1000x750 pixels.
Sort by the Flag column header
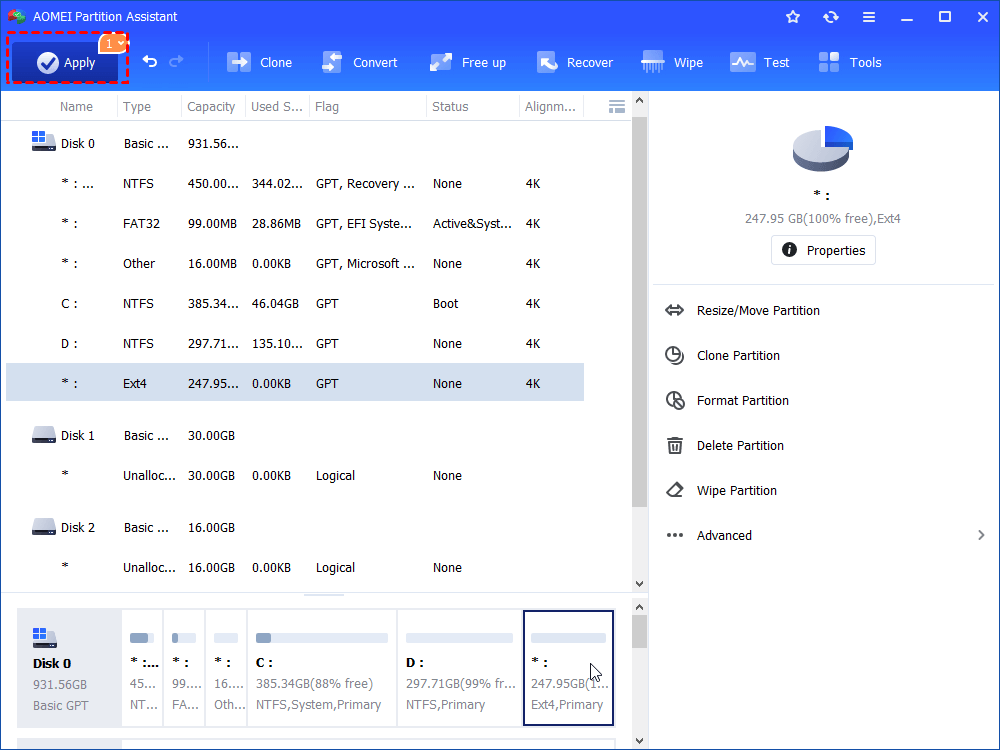pos(327,107)
